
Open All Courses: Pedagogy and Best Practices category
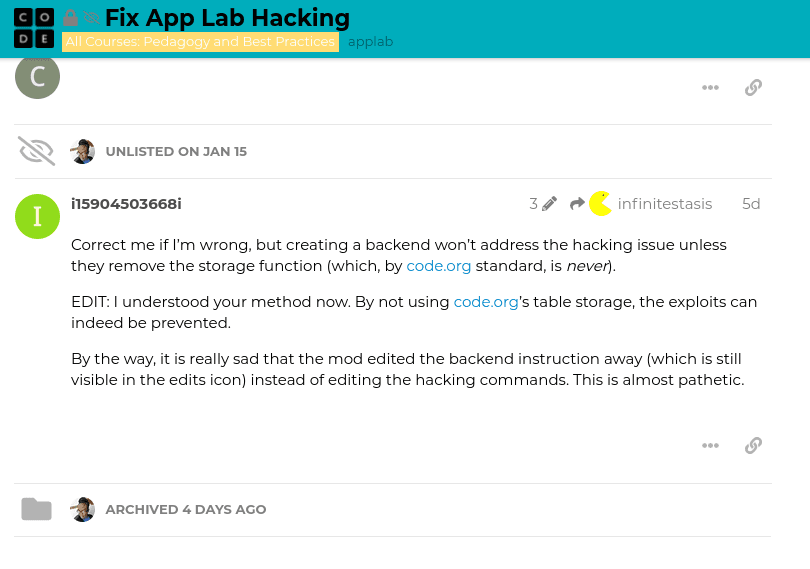(200, 42)
